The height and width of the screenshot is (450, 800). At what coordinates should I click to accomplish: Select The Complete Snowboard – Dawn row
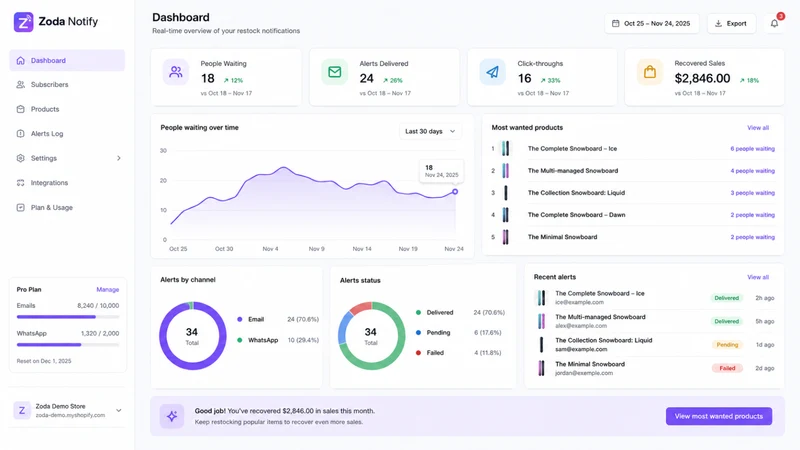click(x=633, y=215)
